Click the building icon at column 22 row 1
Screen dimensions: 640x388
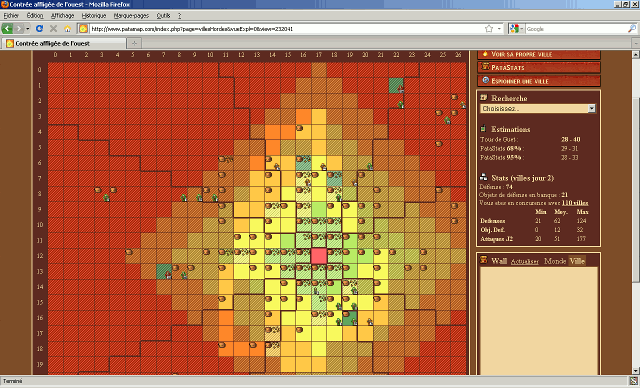tap(401, 89)
